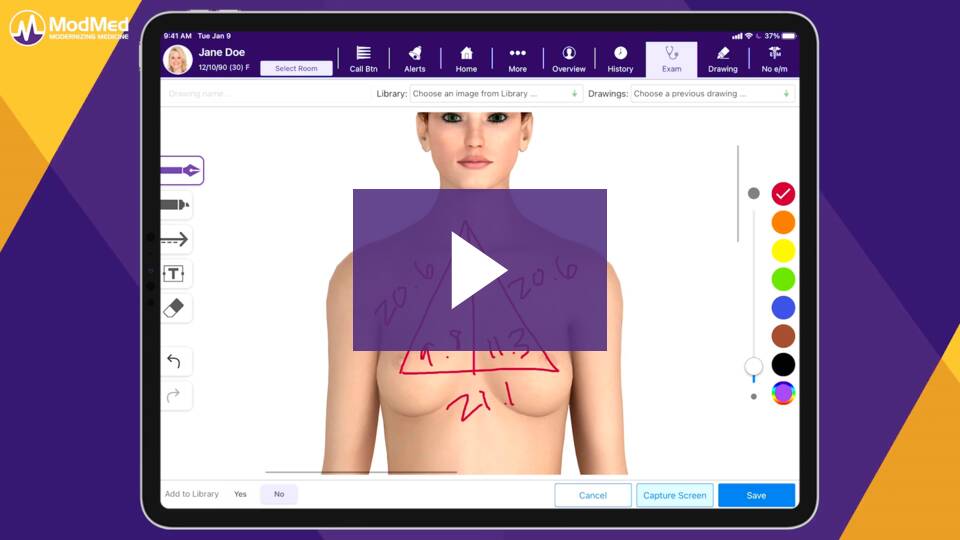Open the previous Drawings dropdown

point(713,94)
